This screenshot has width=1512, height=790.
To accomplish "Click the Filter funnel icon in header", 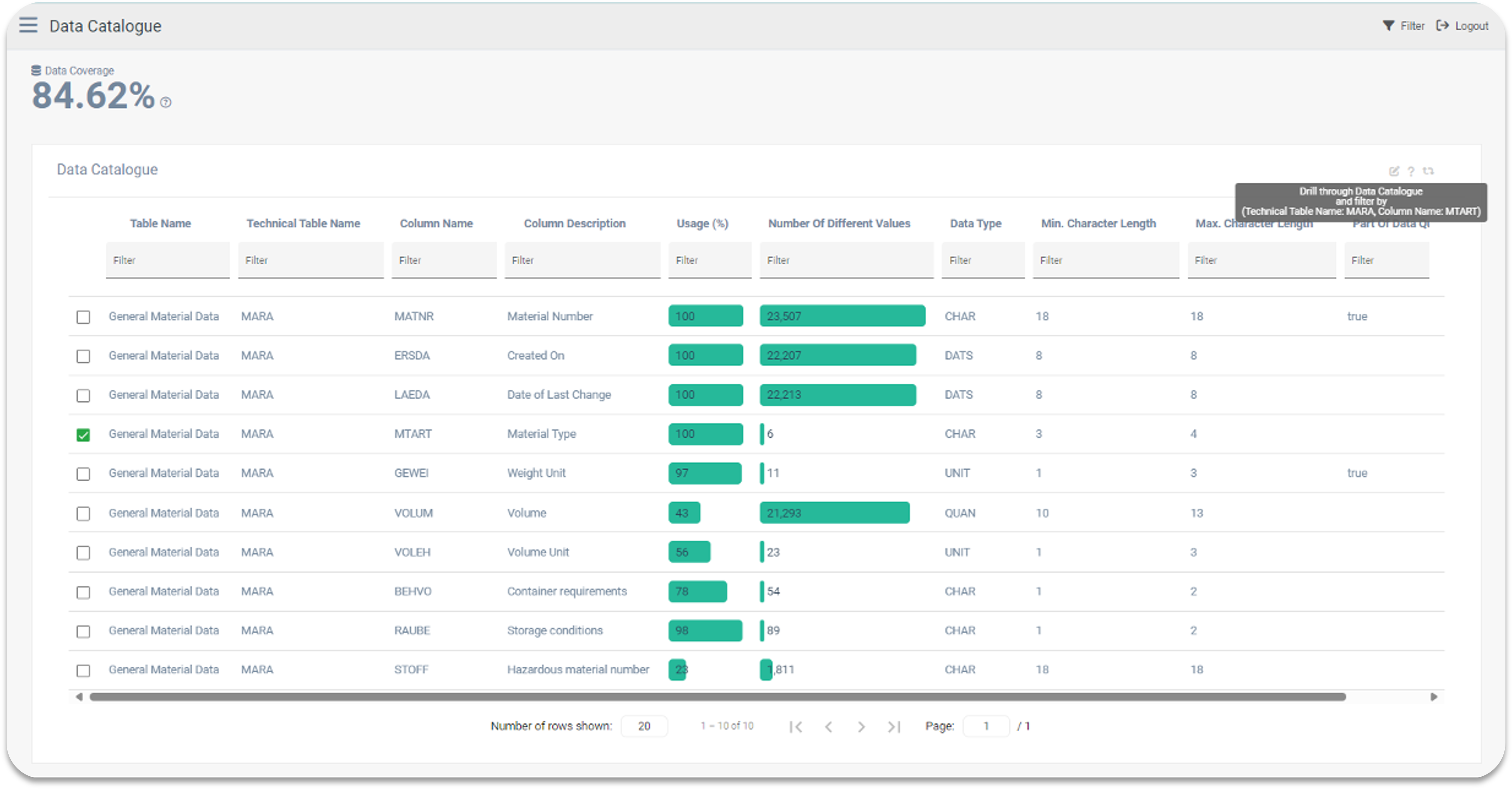I will coord(1388,26).
